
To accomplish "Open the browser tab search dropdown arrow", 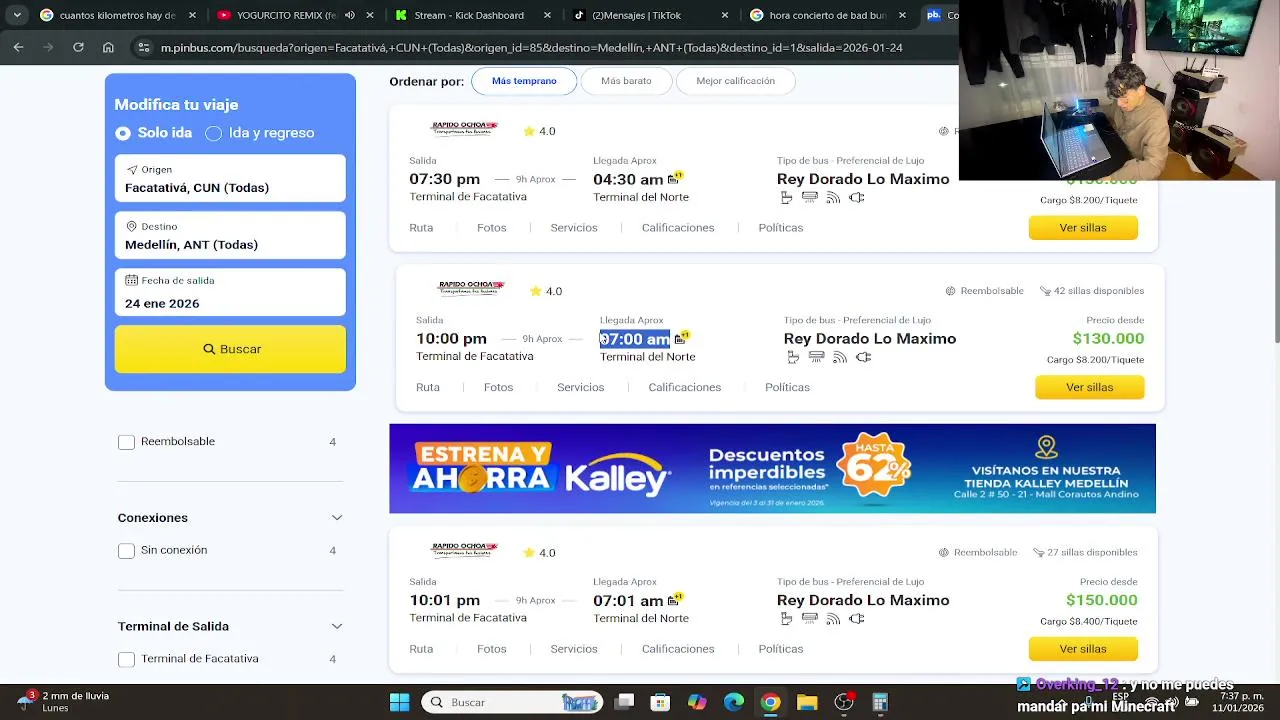I will pyautogui.click(x=17, y=15).
